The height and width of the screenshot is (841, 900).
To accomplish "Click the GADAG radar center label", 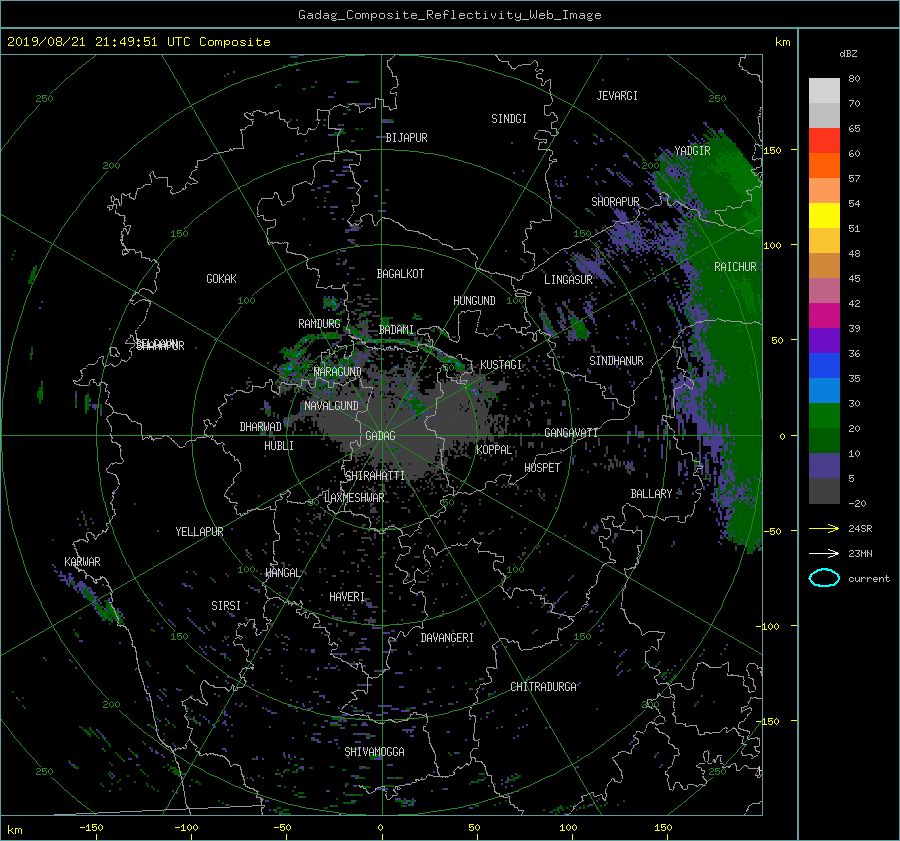I will 381,436.
